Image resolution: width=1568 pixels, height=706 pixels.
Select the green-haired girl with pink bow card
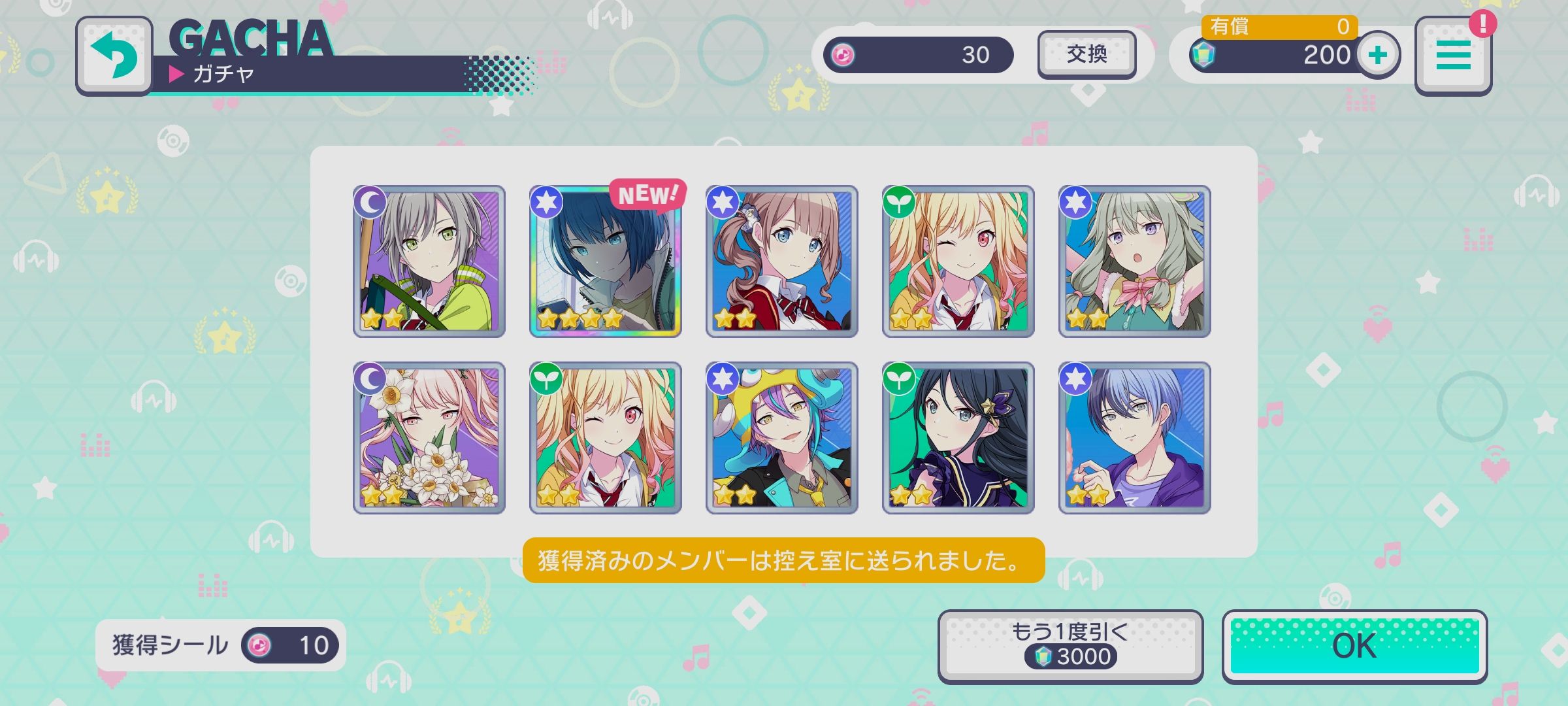[x=1134, y=261]
